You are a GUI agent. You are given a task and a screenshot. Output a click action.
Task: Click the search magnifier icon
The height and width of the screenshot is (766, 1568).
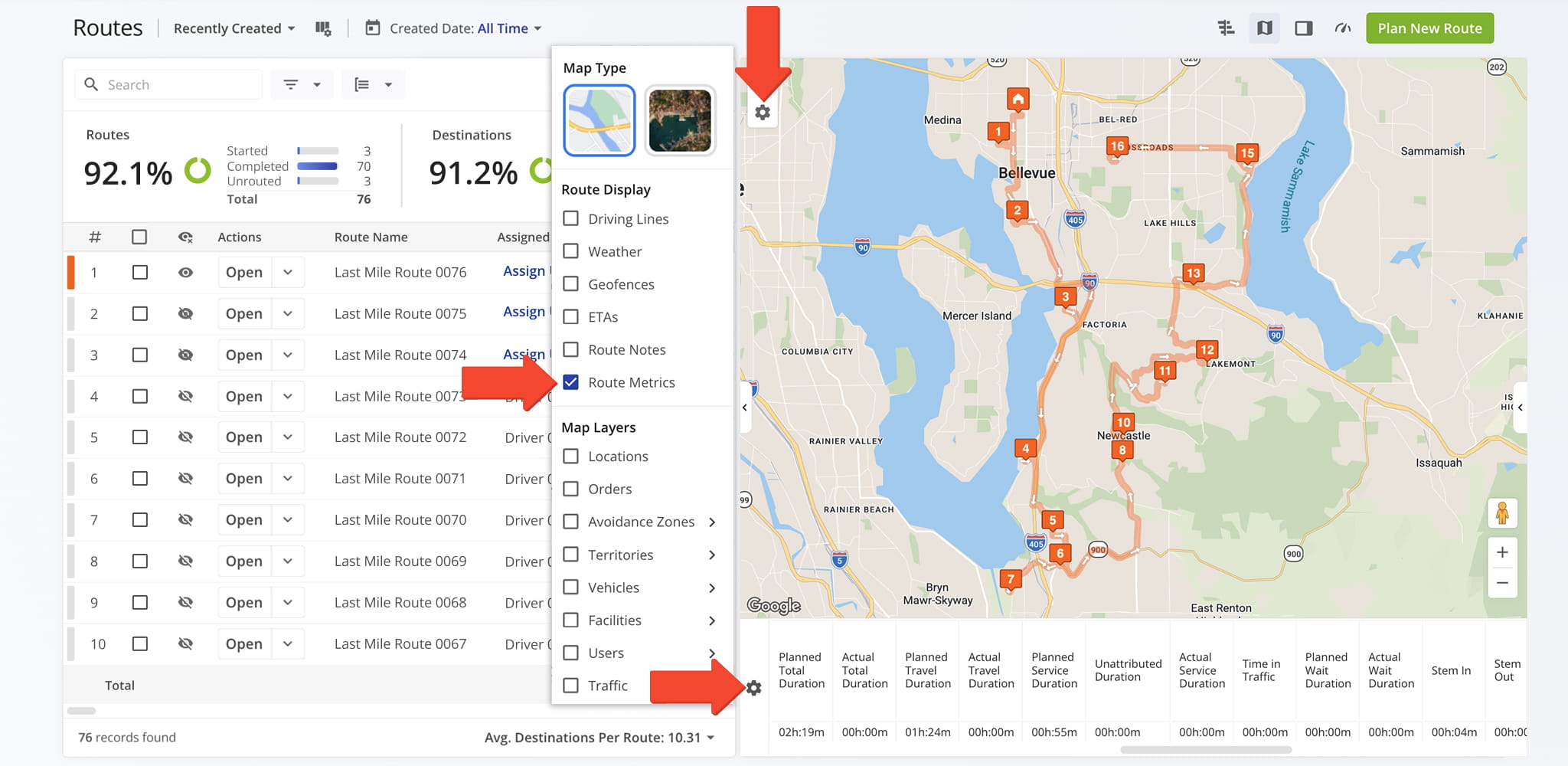point(91,84)
